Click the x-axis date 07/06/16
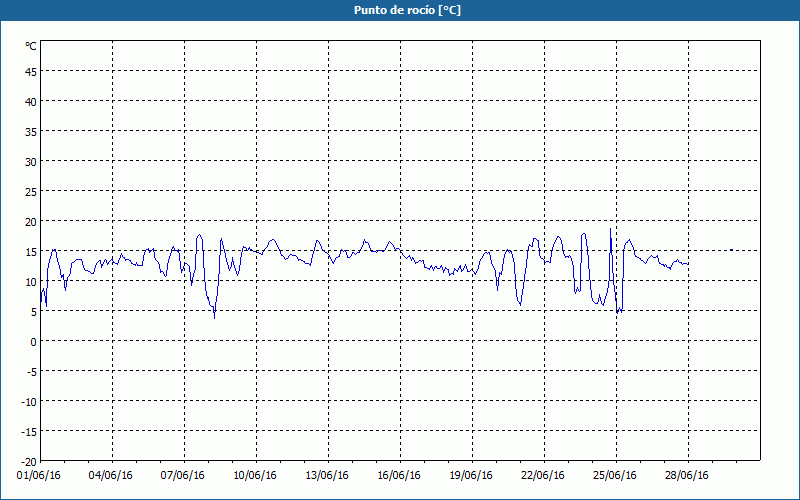This screenshot has width=800, height=500. coord(183,476)
